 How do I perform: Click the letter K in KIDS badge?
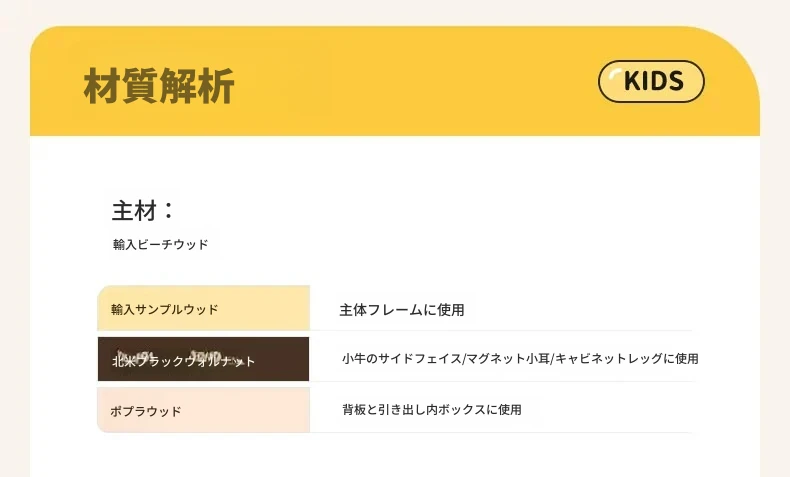pyautogui.click(x=633, y=81)
